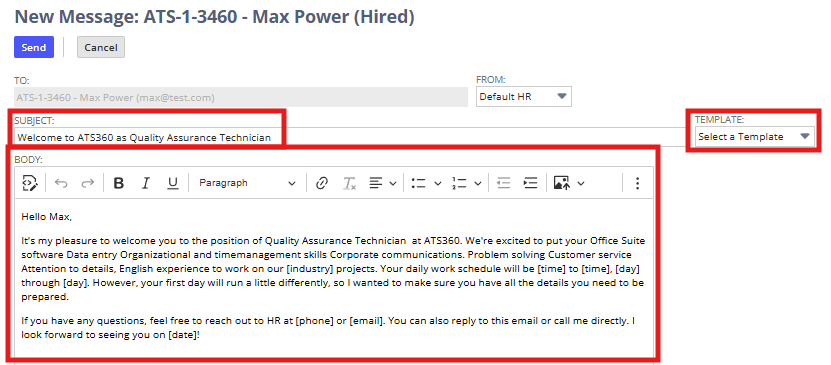Open the Select a Template dropdown
This screenshot has height=365, width=831.
[x=755, y=137]
